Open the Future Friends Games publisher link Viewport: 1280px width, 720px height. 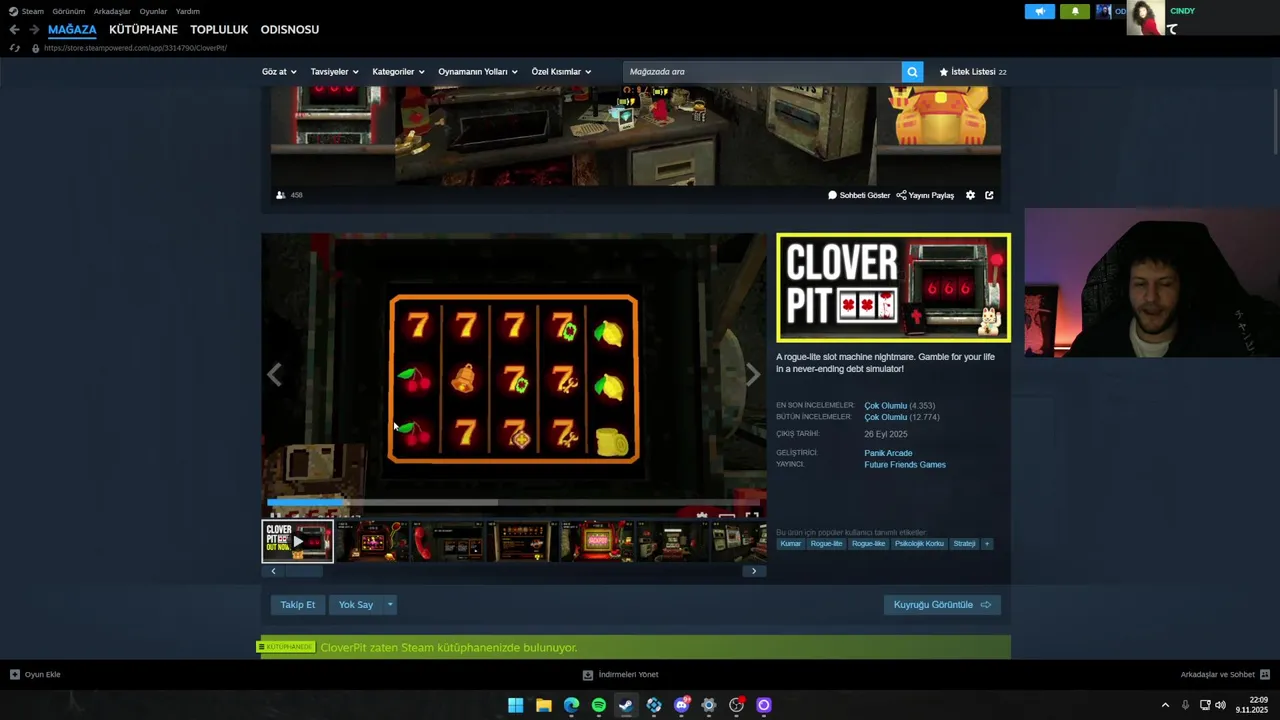905,465
